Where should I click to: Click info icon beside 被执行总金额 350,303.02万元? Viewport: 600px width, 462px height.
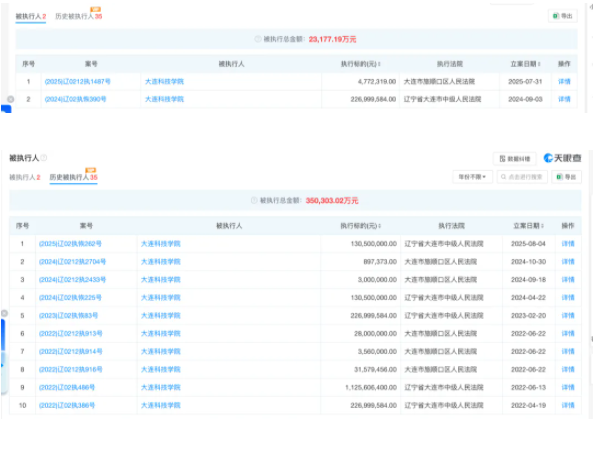[254, 200]
